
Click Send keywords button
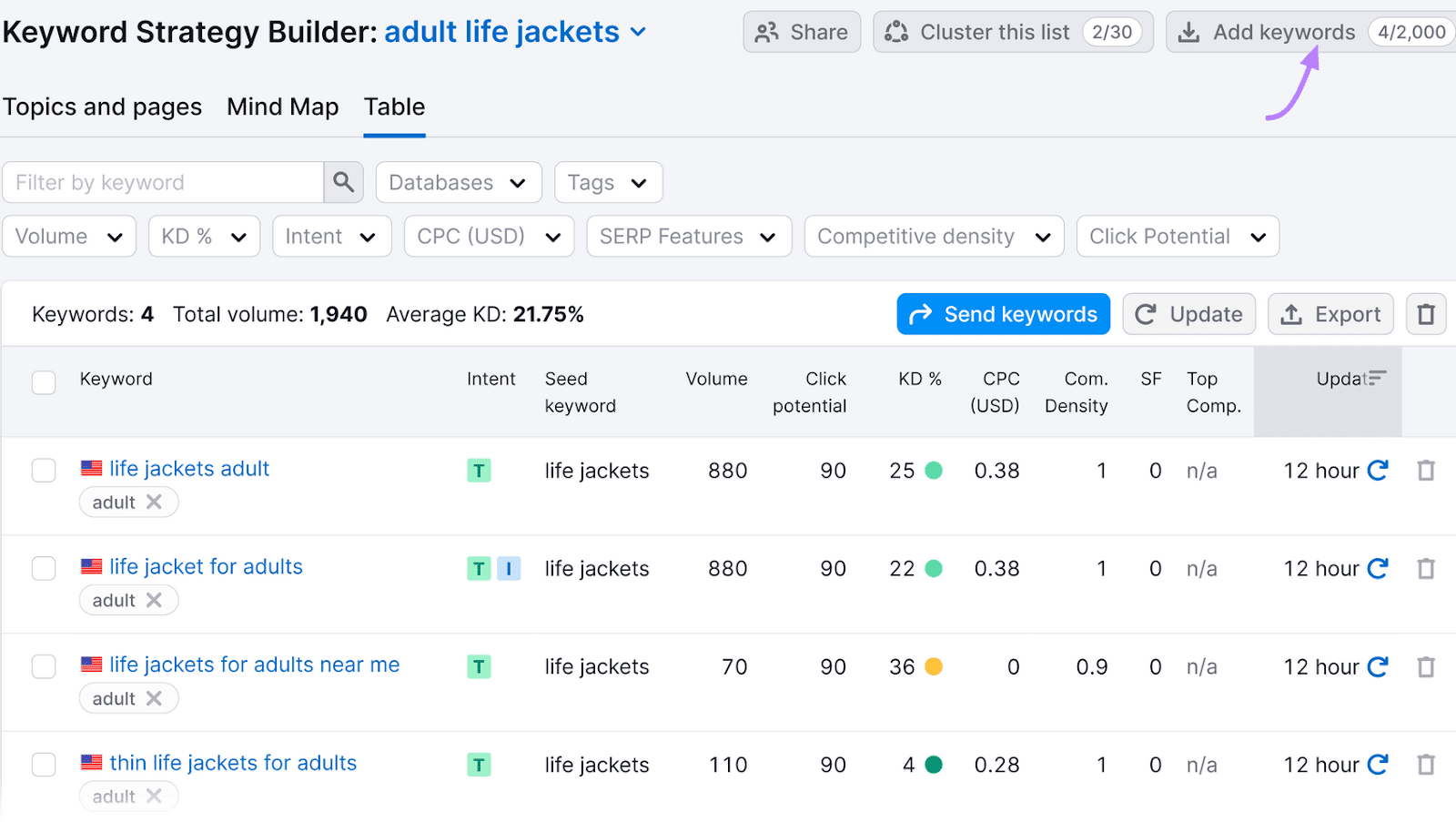tap(1003, 314)
